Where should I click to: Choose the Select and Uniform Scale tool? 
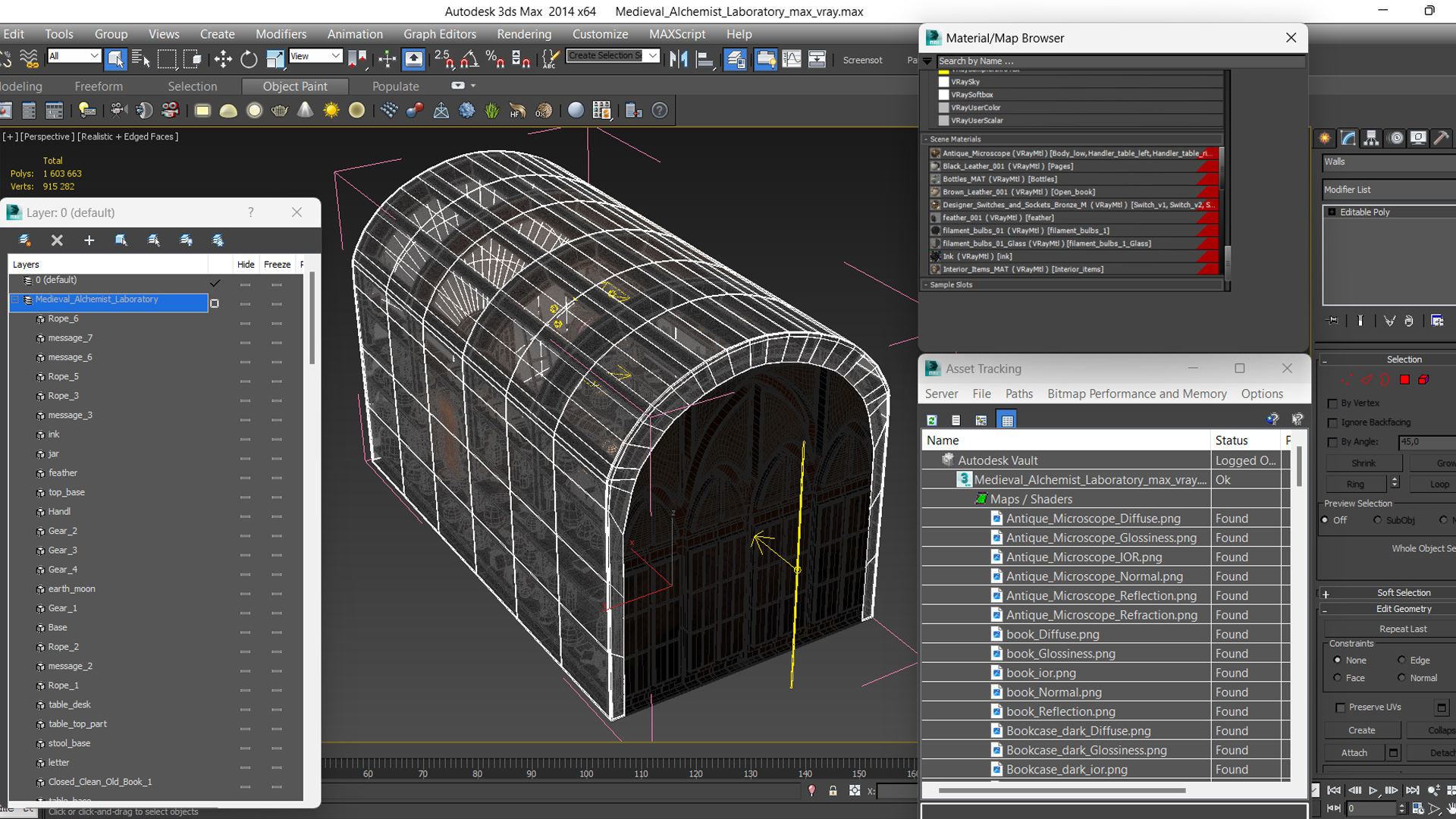[275, 59]
